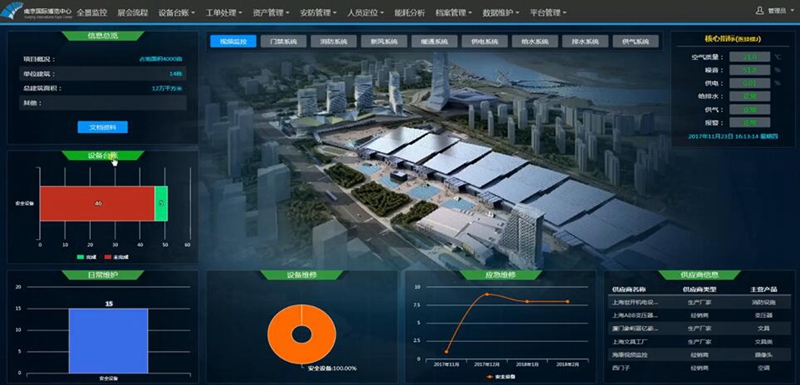
Task: Expand the 工单处理 dropdown menu
Action: point(223,12)
